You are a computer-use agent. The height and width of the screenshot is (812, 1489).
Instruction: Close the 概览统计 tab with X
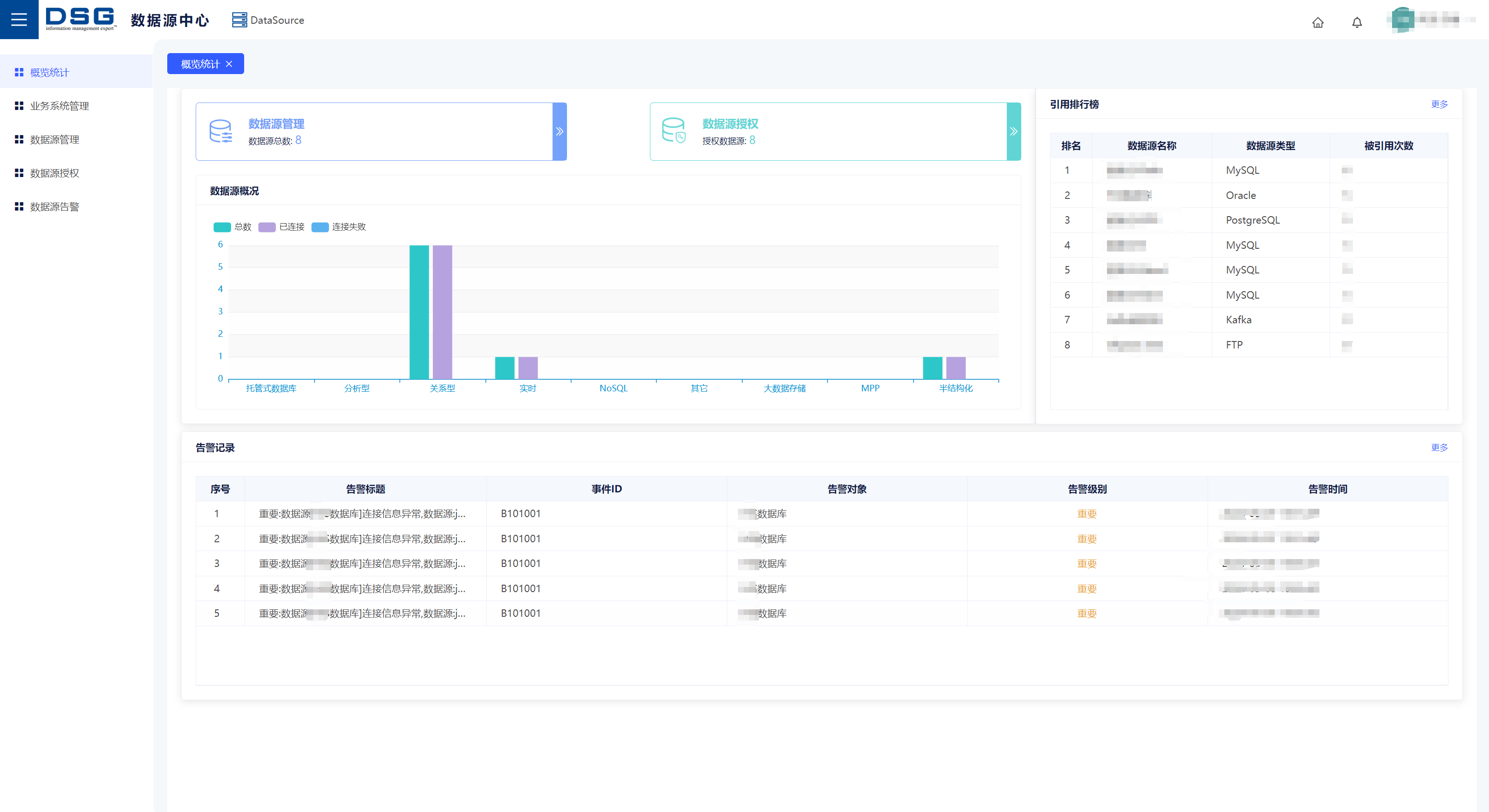(x=229, y=64)
